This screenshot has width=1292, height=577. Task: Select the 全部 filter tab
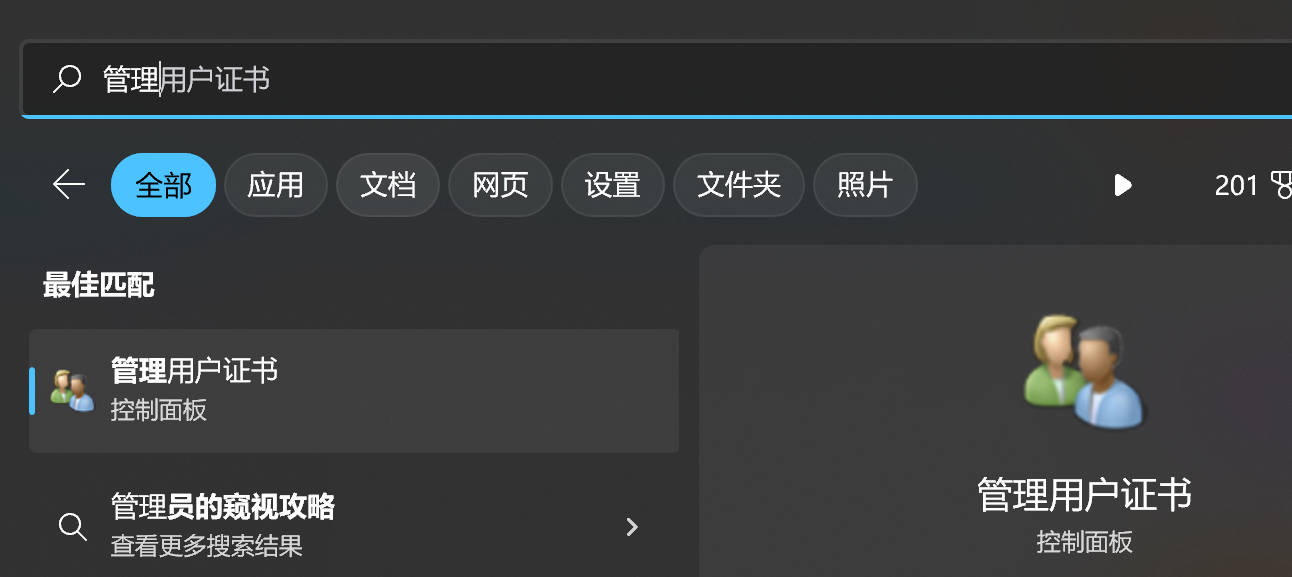(163, 185)
